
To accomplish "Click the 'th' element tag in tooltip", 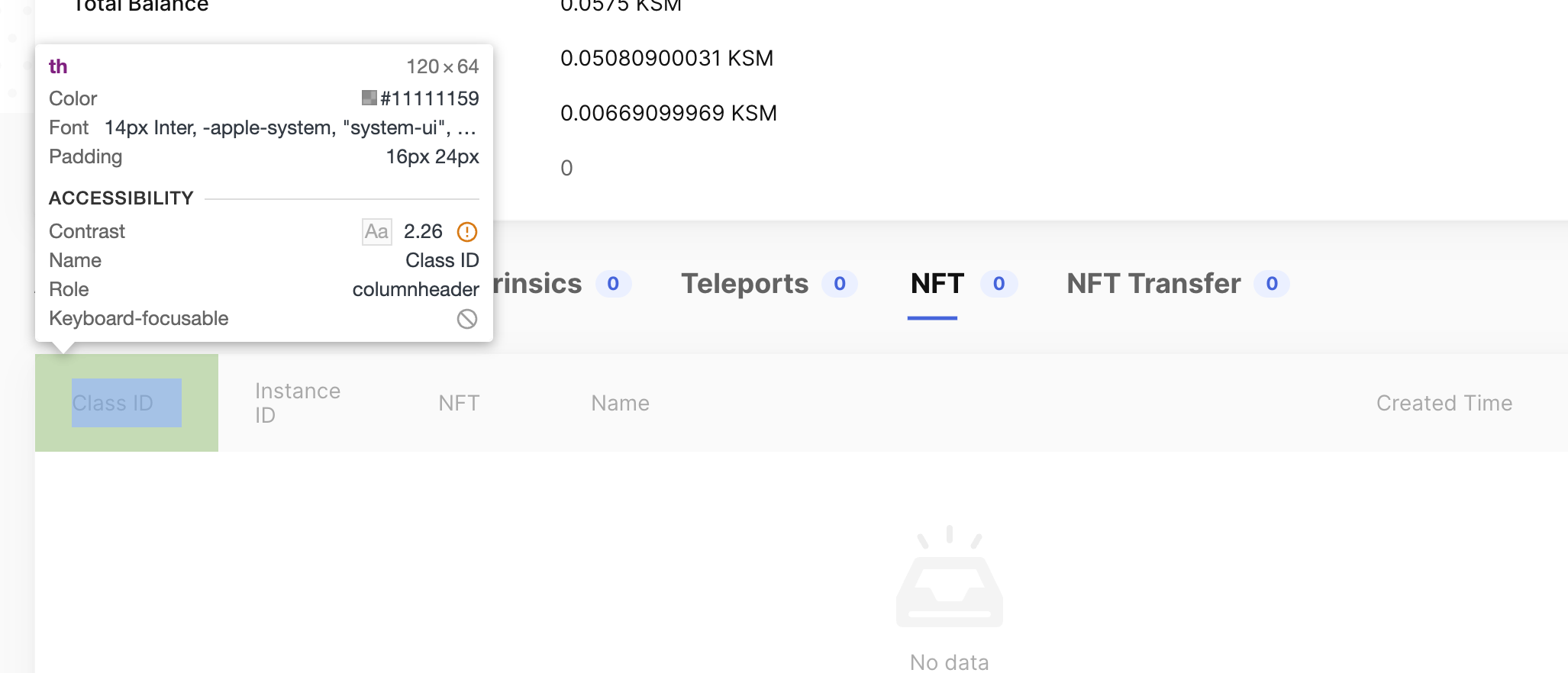I will (58, 66).
